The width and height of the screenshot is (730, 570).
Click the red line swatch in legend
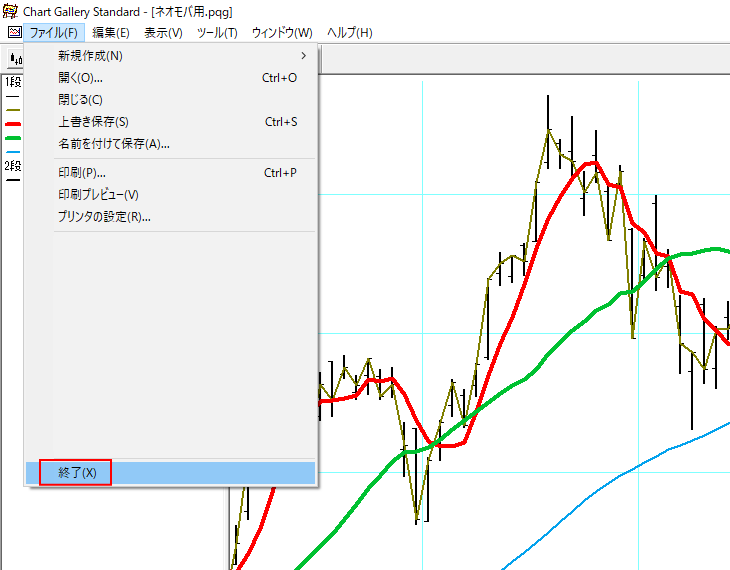pos(12,123)
